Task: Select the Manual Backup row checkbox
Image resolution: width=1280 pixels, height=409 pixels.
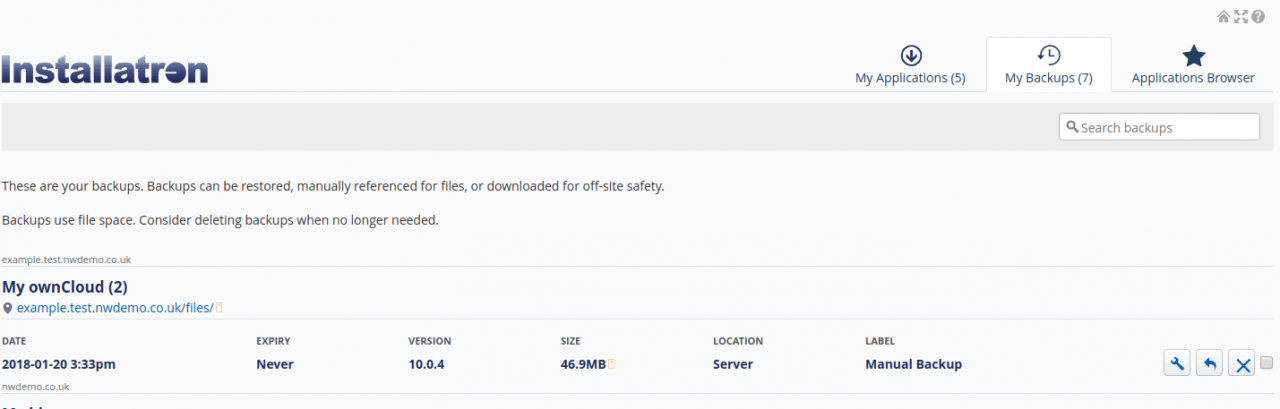Action: pos(1267,362)
